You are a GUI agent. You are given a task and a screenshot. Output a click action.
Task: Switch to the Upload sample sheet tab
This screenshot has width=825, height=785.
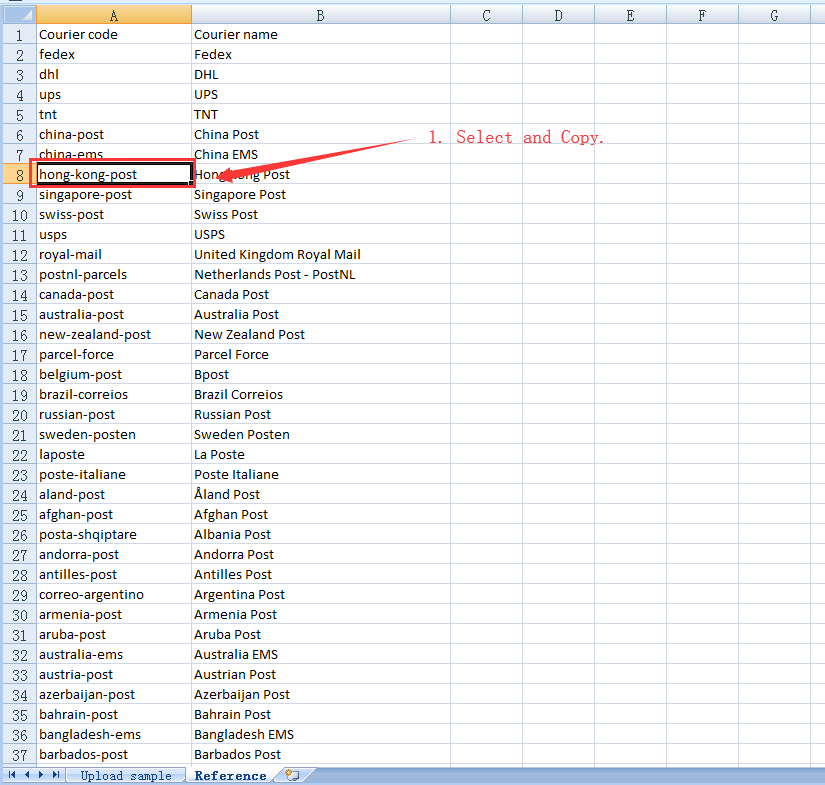click(125, 775)
